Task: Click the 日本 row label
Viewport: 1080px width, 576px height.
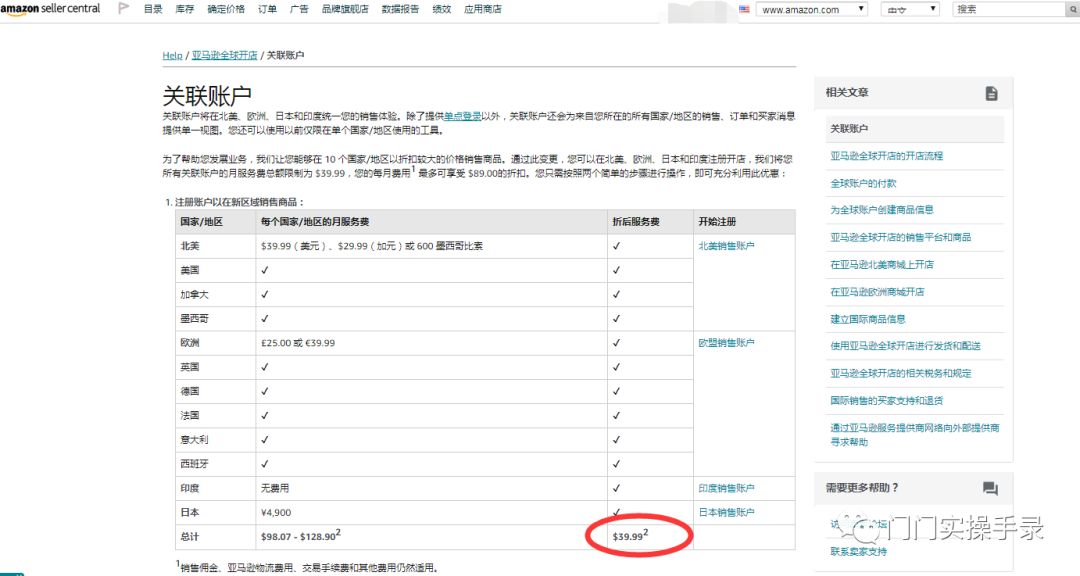Action: 189,512
